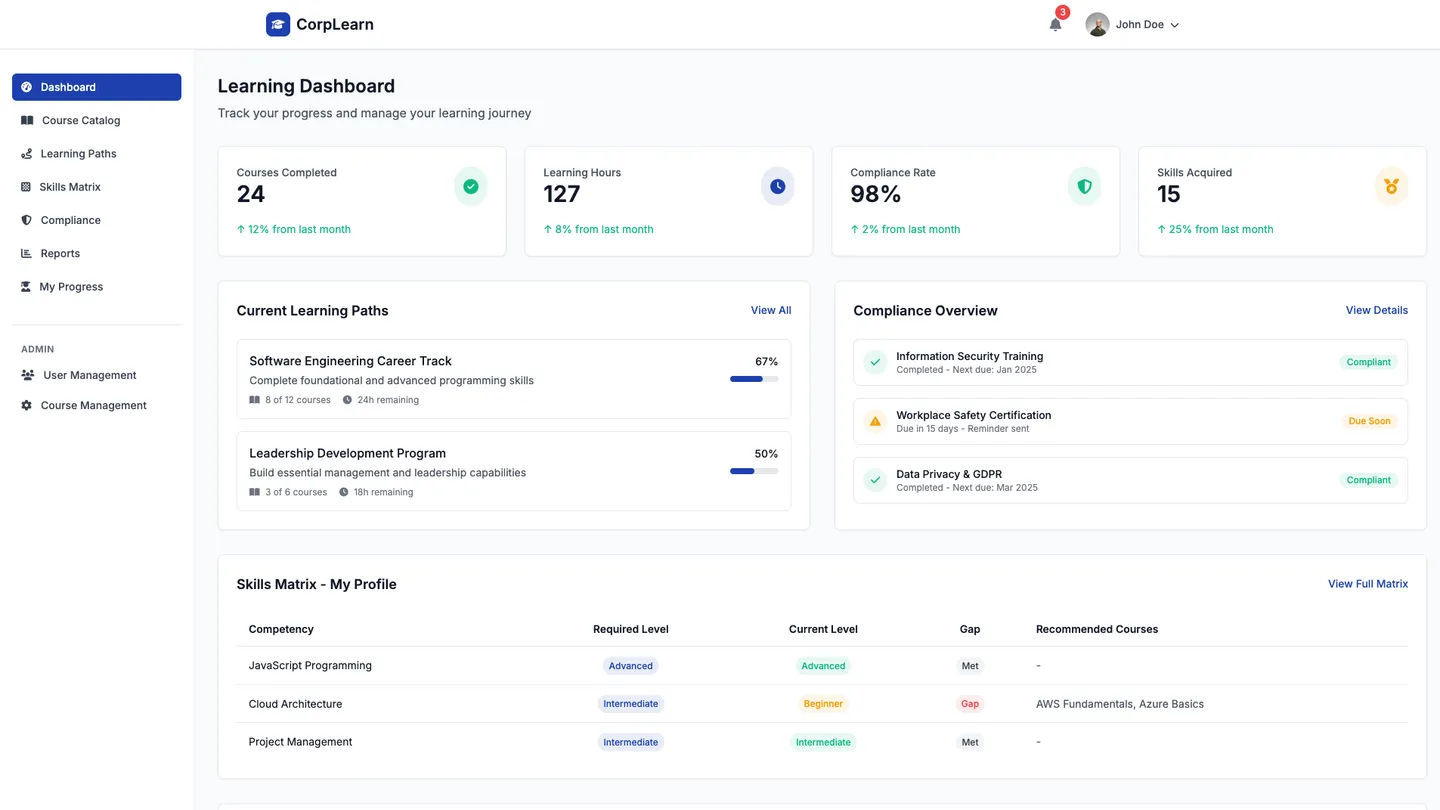Click the Compliance Rate shield icon
Image resolution: width=1440 pixels, height=810 pixels.
(x=1084, y=187)
